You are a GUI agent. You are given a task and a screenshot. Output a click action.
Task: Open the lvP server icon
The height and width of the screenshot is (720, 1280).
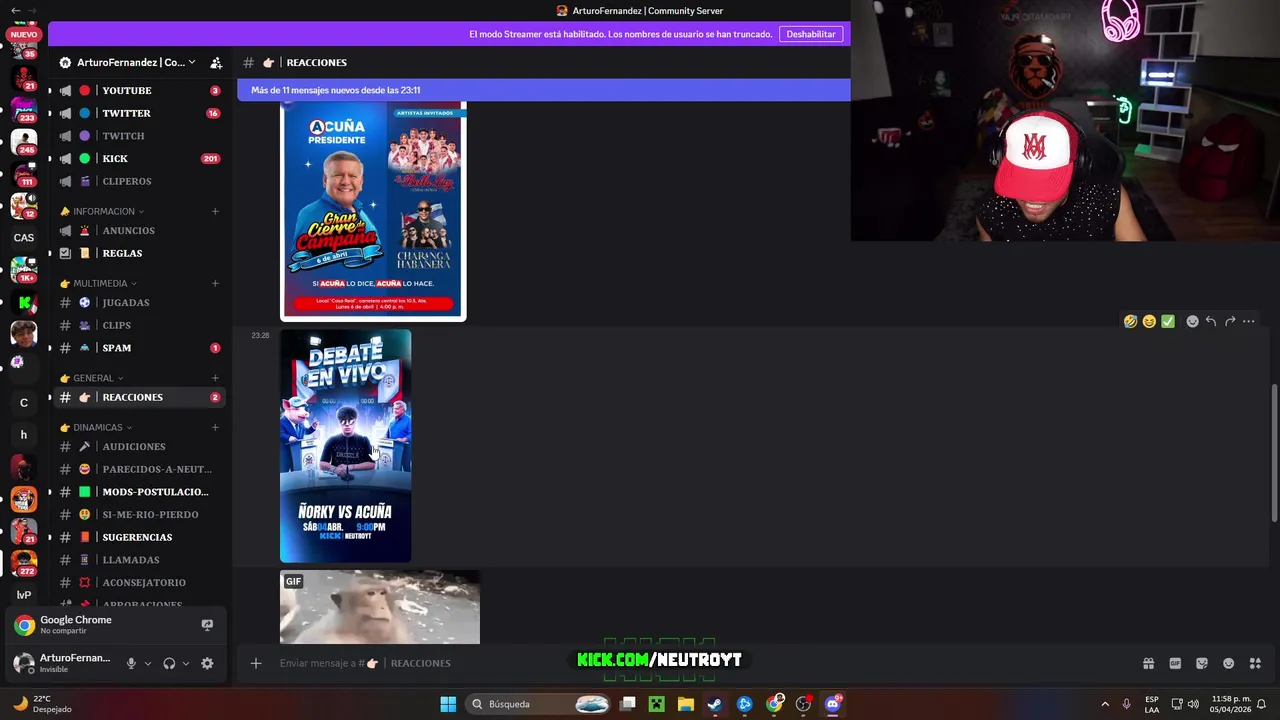[x=24, y=595]
